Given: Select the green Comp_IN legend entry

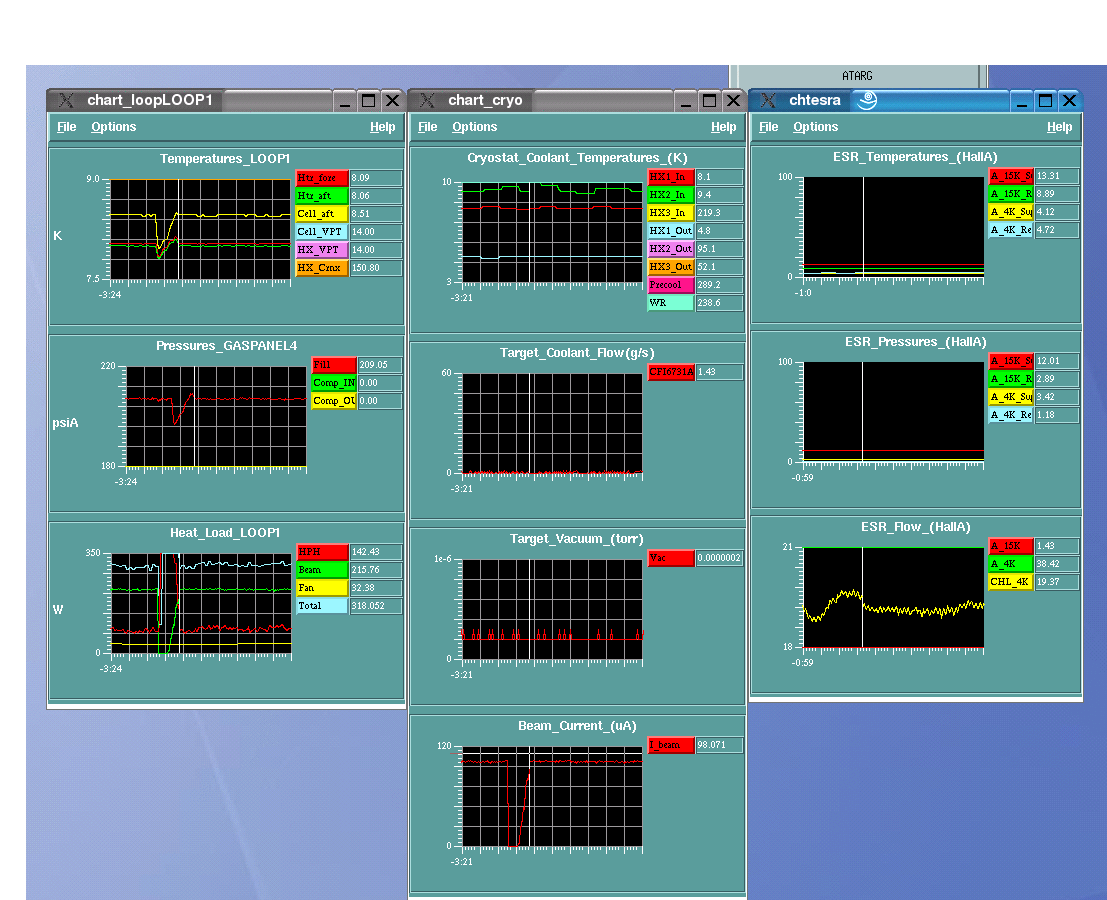Looking at the screenshot, I should (334, 383).
